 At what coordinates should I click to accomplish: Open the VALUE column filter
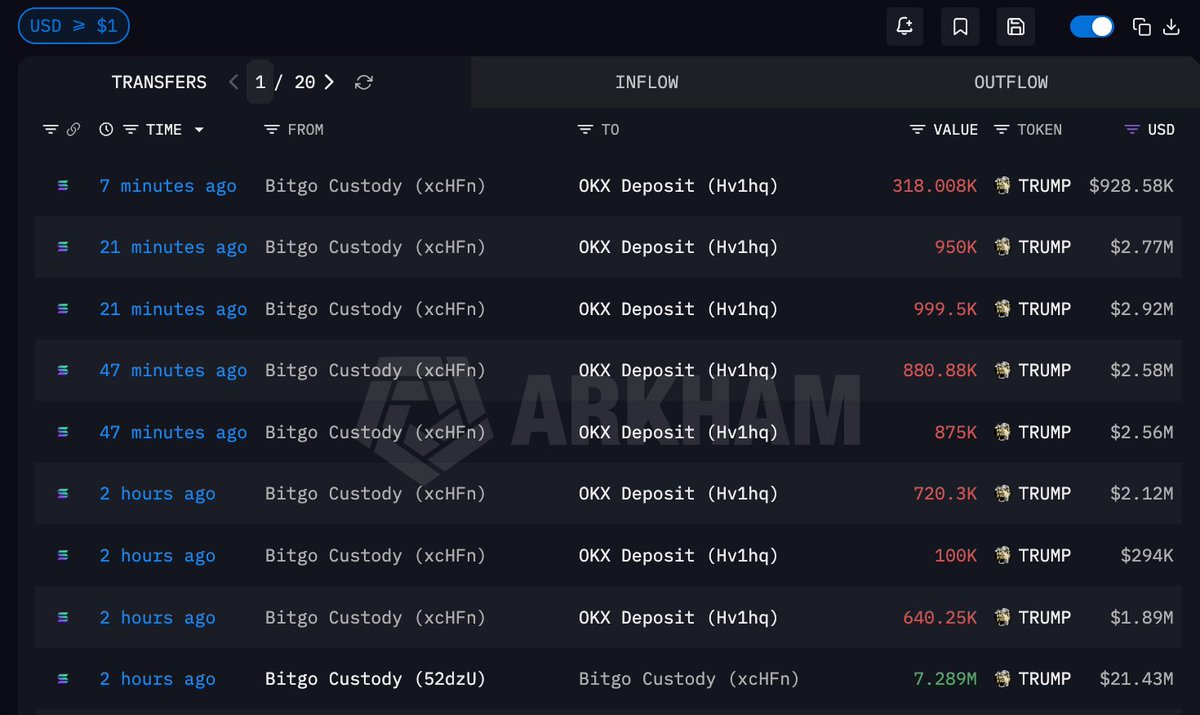918,130
